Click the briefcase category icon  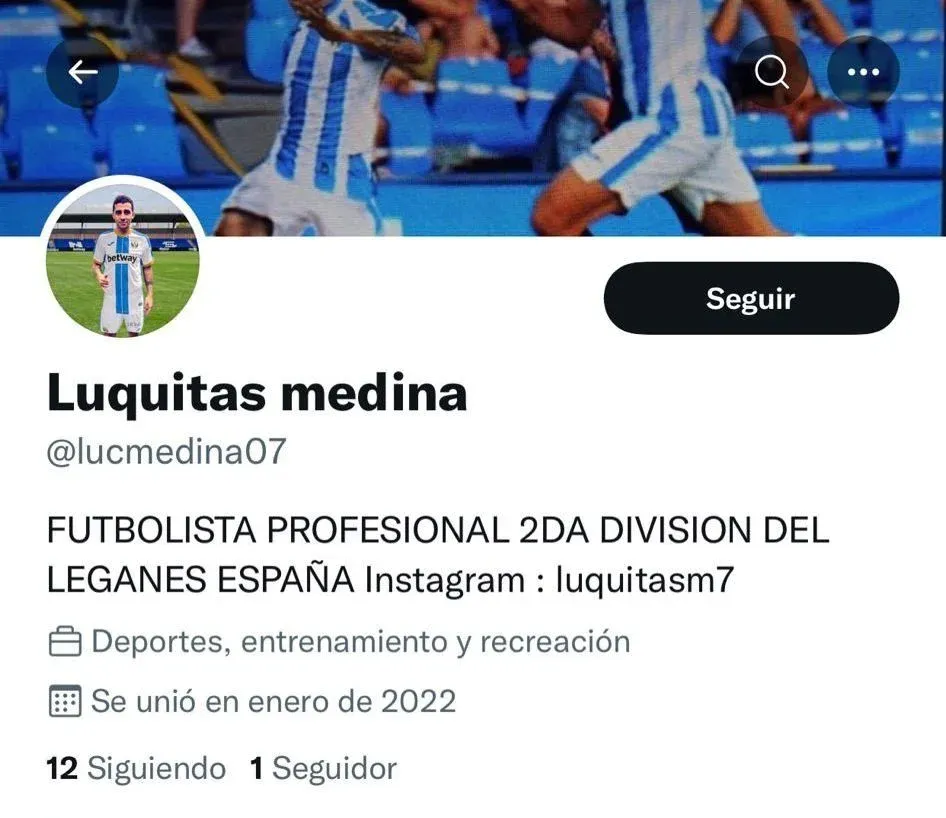point(65,641)
